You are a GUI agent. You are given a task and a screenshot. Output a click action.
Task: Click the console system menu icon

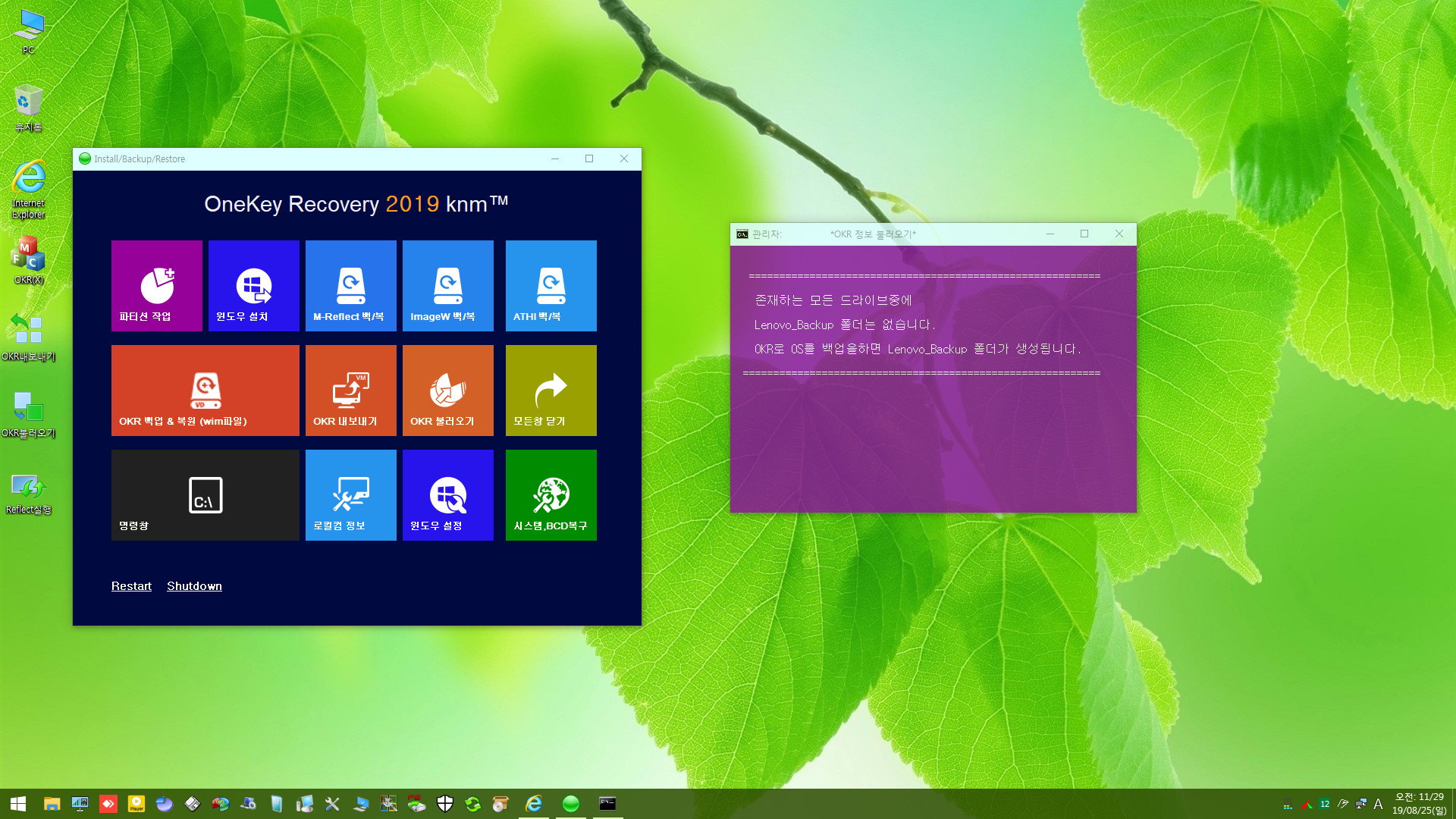(742, 234)
